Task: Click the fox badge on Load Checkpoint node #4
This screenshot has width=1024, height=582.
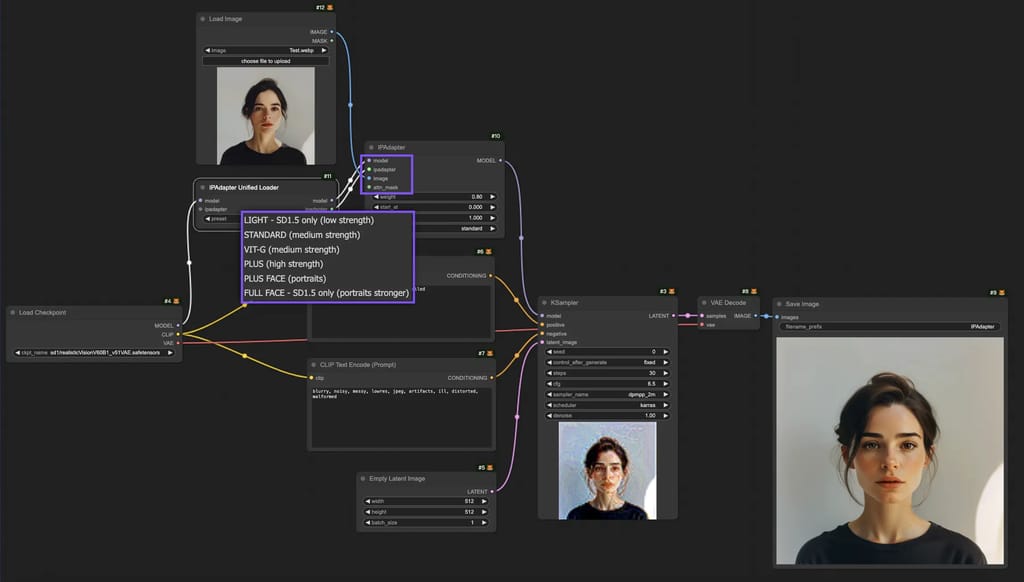Action: point(176,301)
